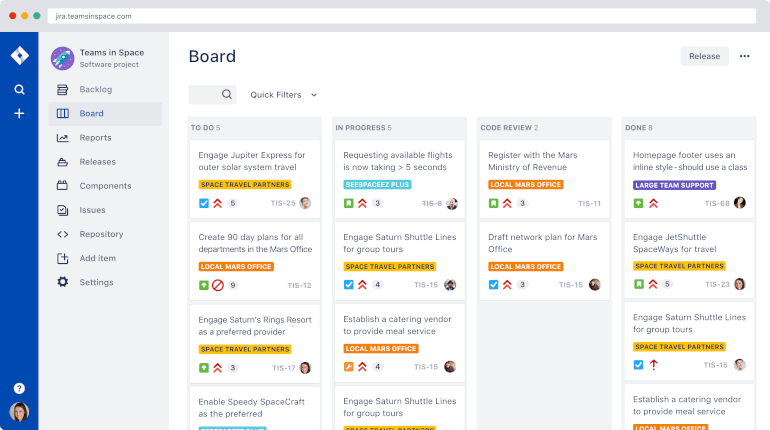Click assignee avatar on TIS-68 card

(x=740, y=203)
